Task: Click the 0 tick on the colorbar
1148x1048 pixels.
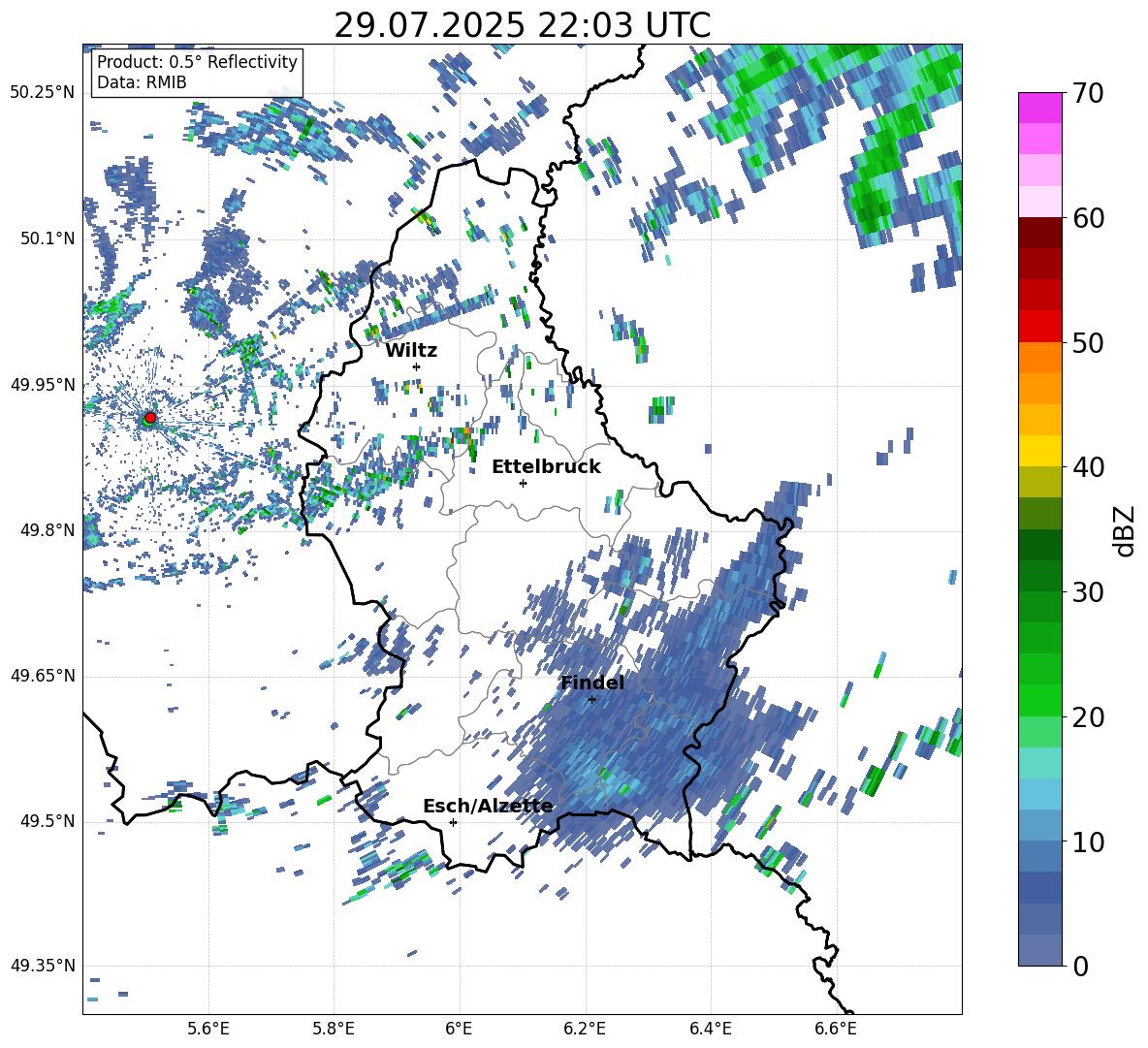Action: point(1080,966)
